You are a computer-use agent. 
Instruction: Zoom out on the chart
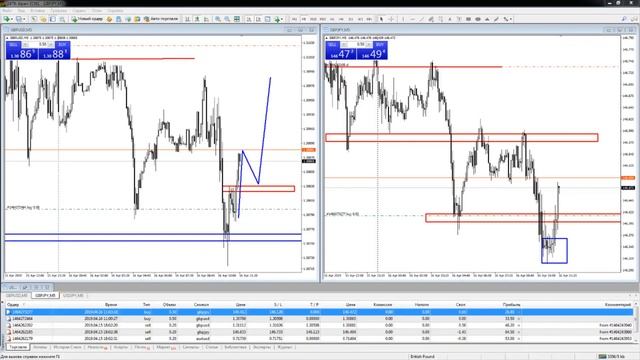[x=227, y=19]
